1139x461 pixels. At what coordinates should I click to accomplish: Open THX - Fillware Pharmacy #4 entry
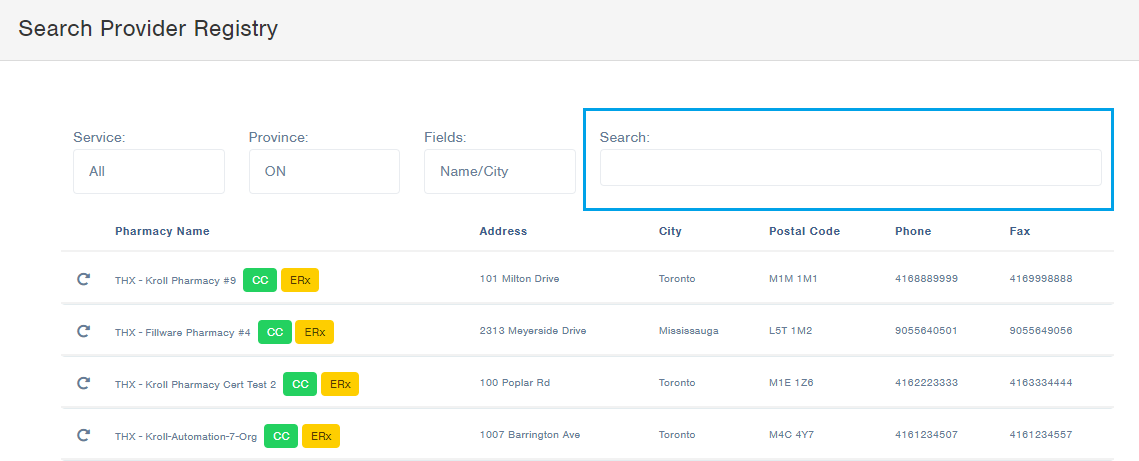182,332
